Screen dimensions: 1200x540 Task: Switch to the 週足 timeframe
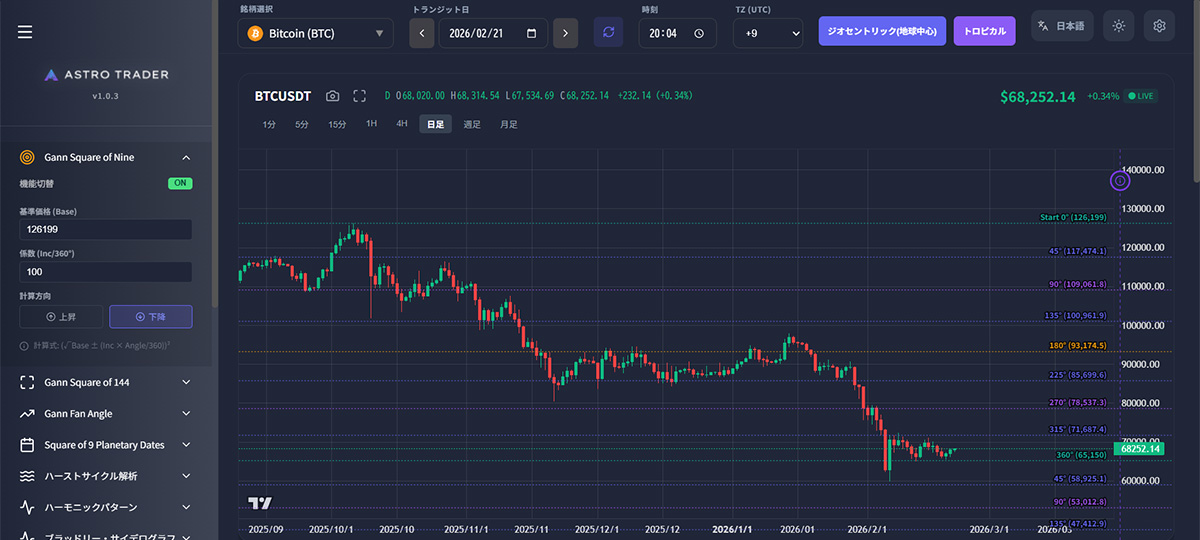(472, 124)
